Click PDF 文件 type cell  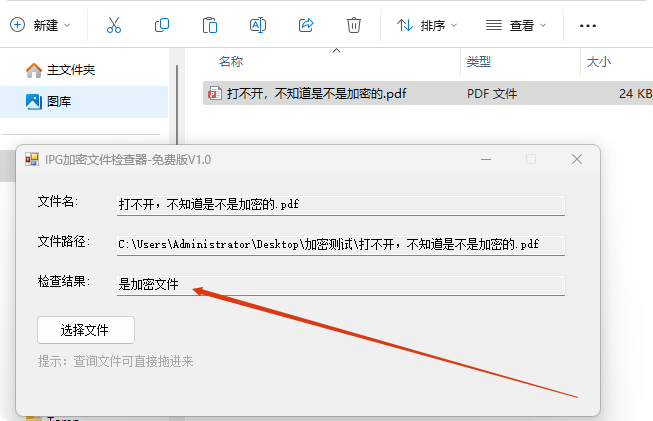point(492,94)
